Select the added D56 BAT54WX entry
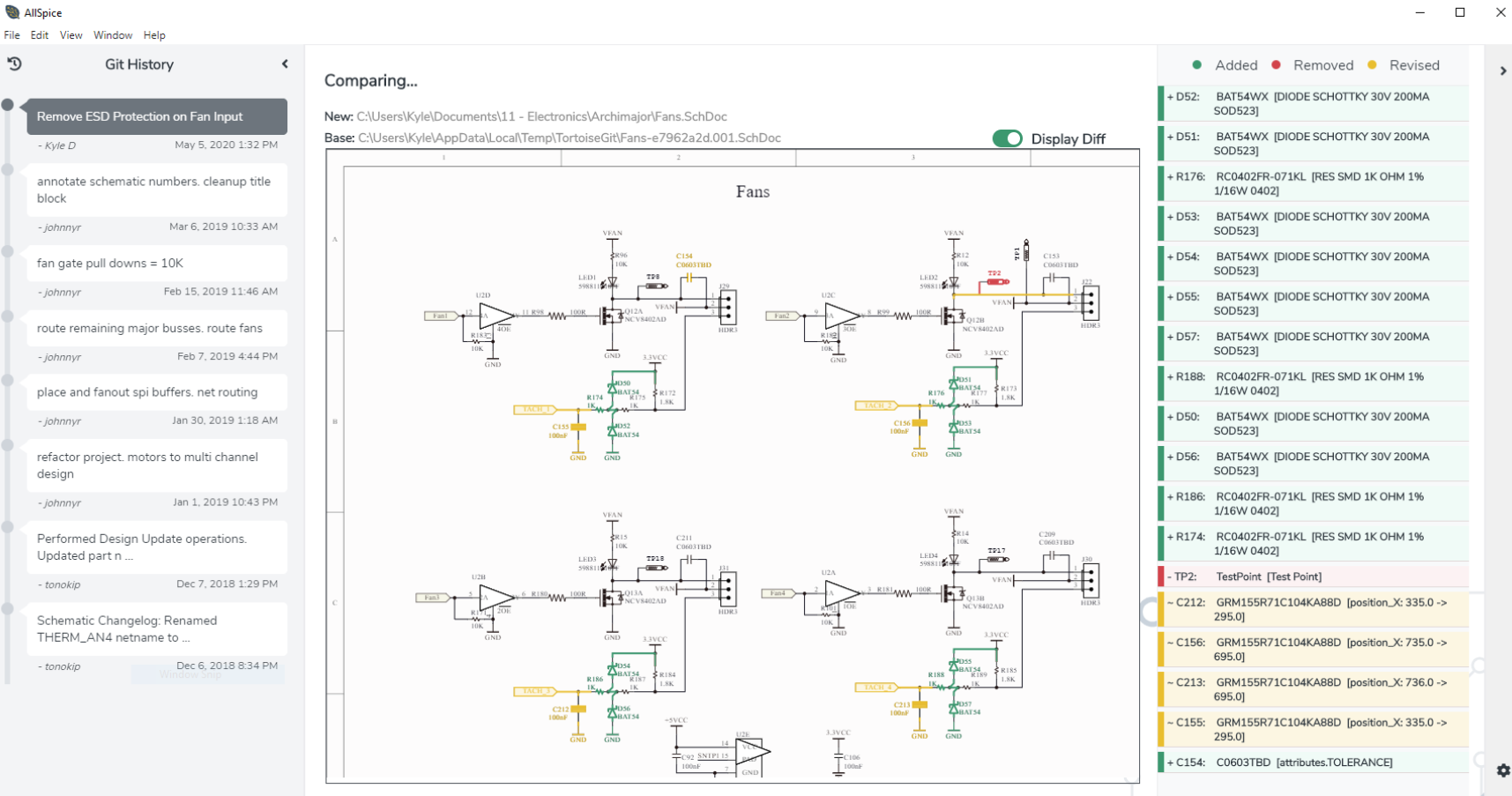Screen dimensions: 1512x796 [1314, 464]
